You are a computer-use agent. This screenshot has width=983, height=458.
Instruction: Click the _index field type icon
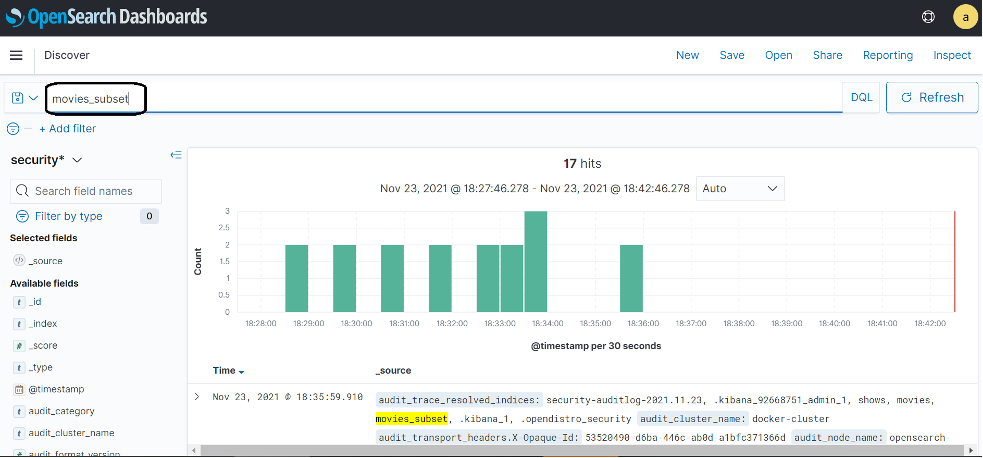point(19,324)
